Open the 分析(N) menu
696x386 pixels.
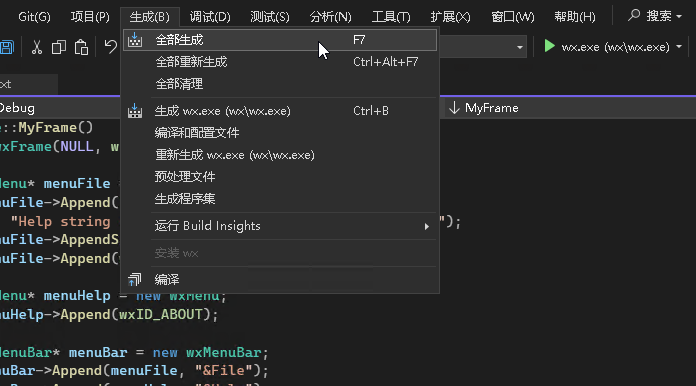[331, 17]
